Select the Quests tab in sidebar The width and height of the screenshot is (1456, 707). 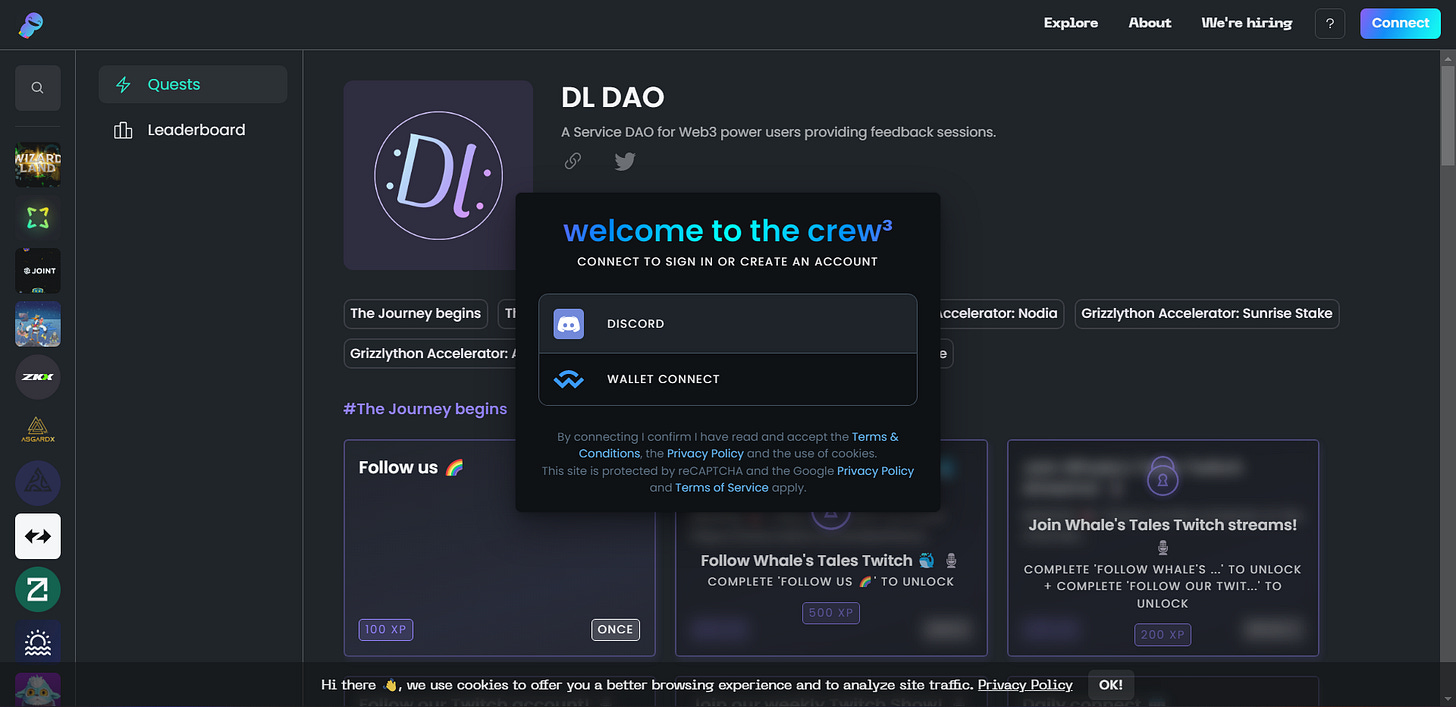193,85
